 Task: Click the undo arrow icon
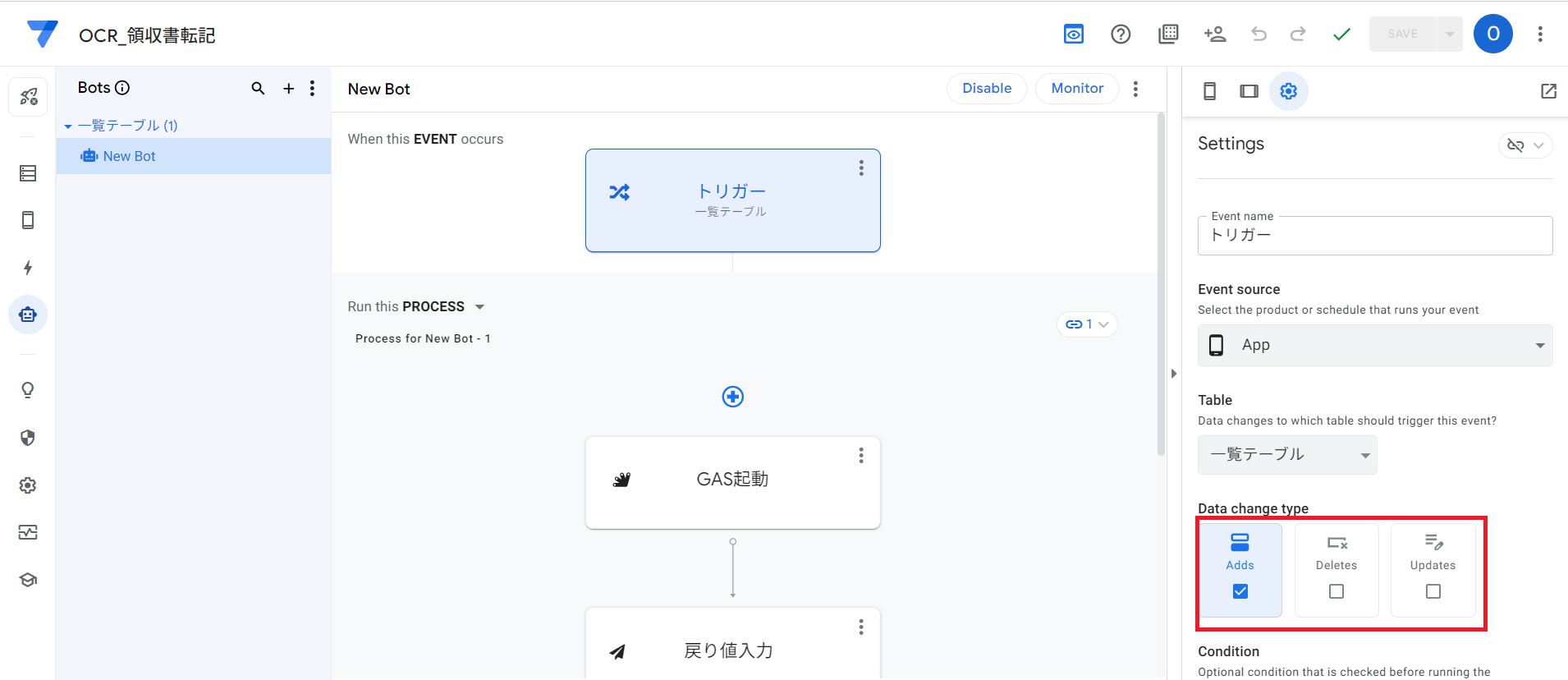[1259, 34]
